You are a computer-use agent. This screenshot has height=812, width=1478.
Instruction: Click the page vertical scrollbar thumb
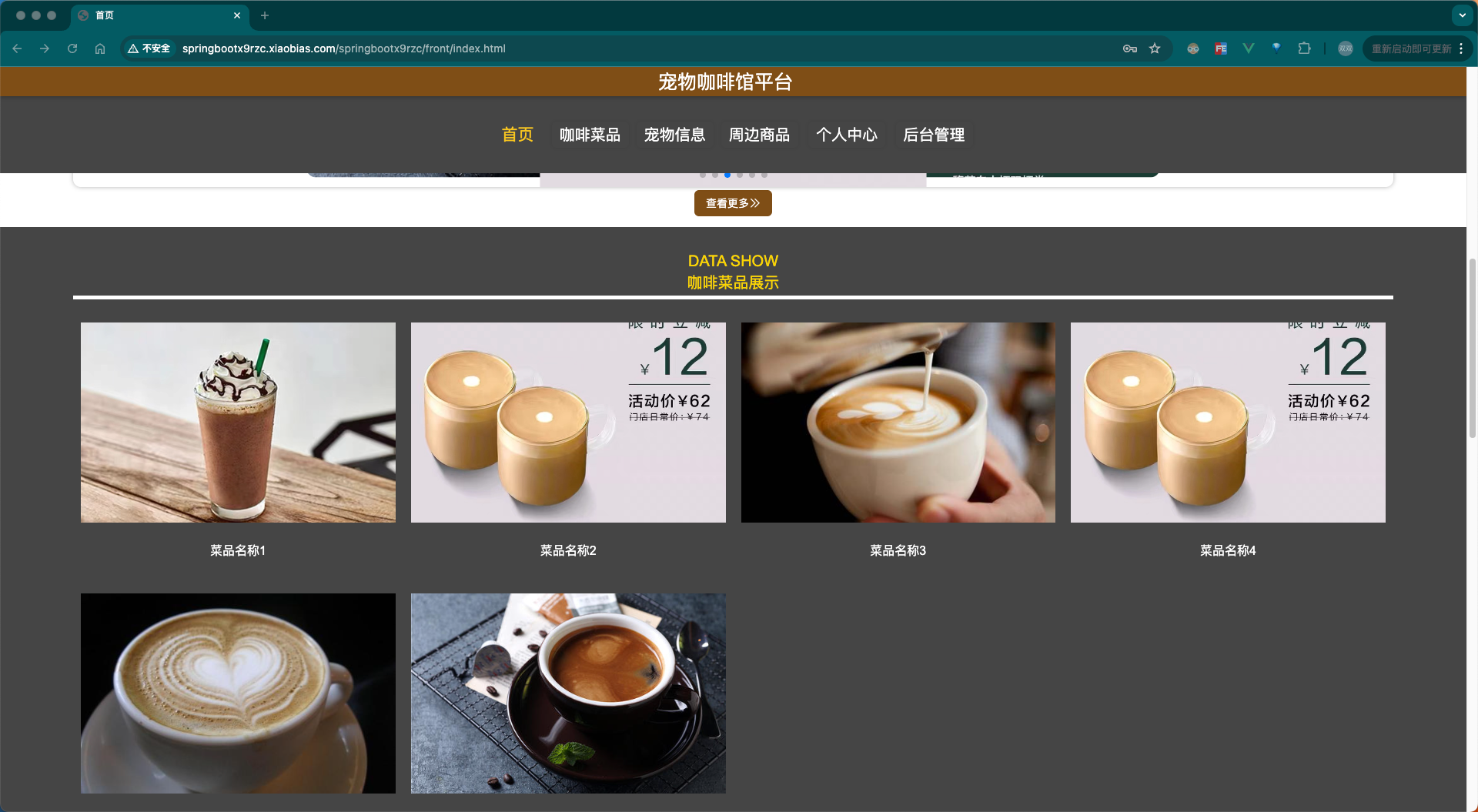1473,348
